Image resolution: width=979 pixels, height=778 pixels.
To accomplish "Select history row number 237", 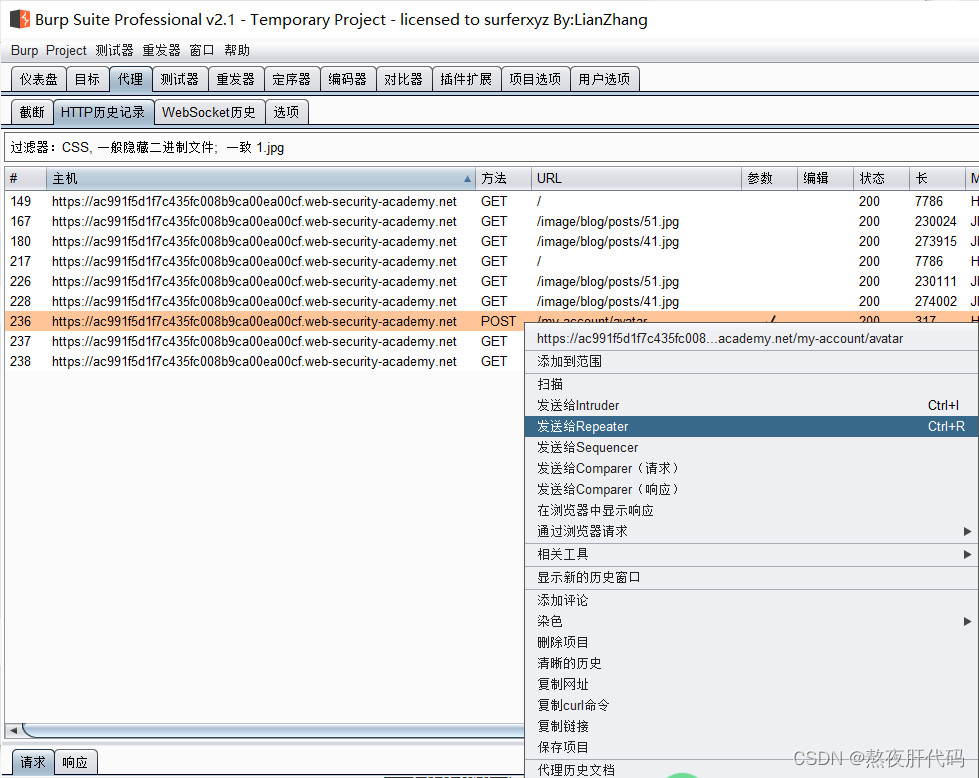I will click(x=265, y=341).
